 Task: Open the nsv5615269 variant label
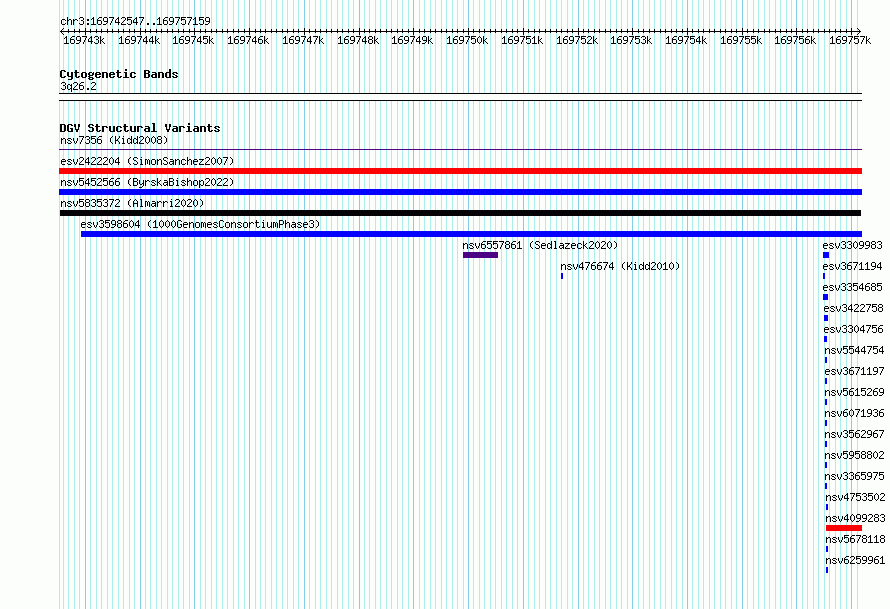854,392
